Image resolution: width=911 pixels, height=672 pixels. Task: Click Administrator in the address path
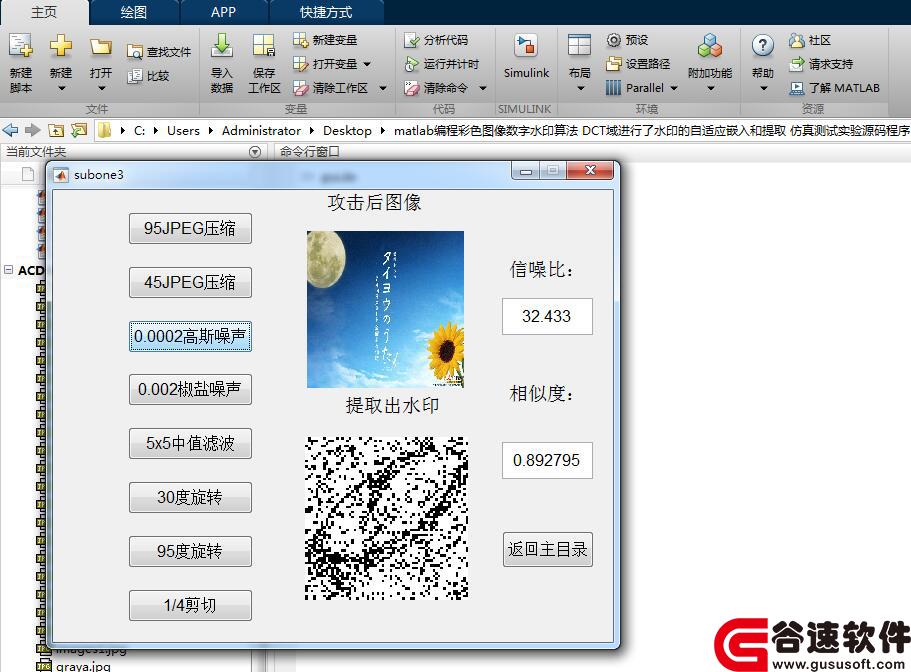point(261,131)
